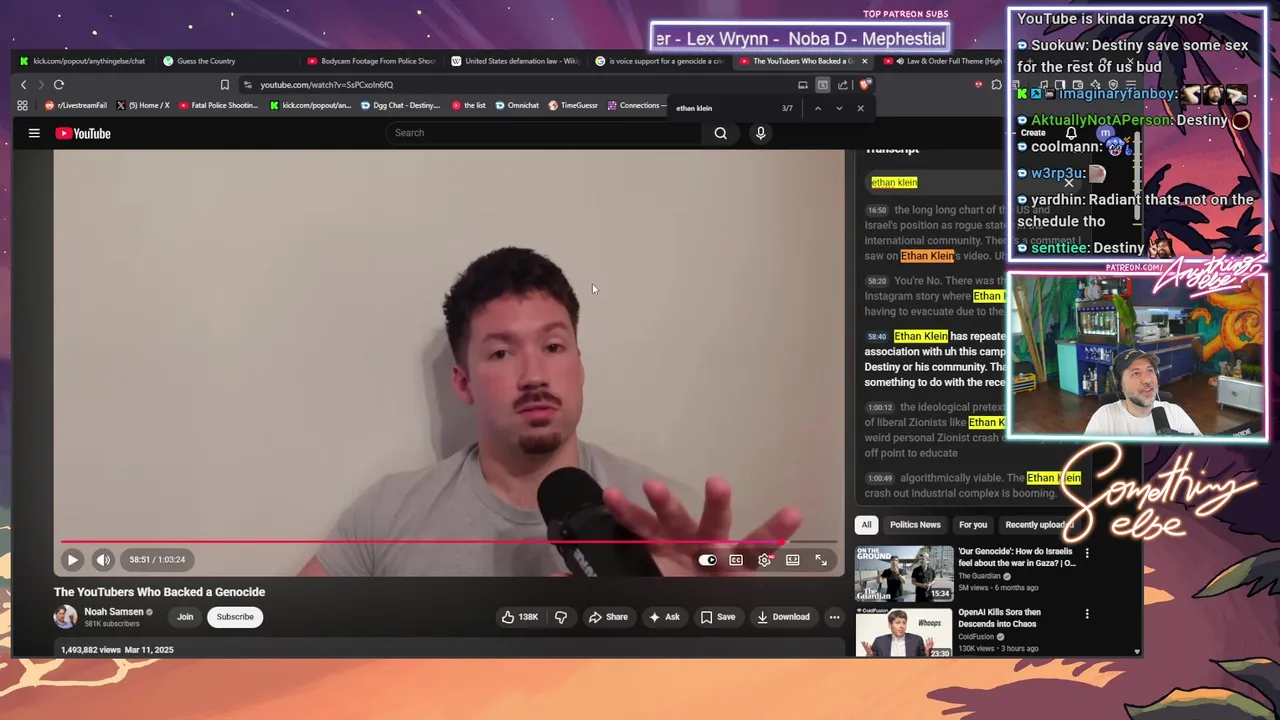
Task: Open r/LivestreamFail bookmark
Action: pyautogui.click(x=76, y=105)
